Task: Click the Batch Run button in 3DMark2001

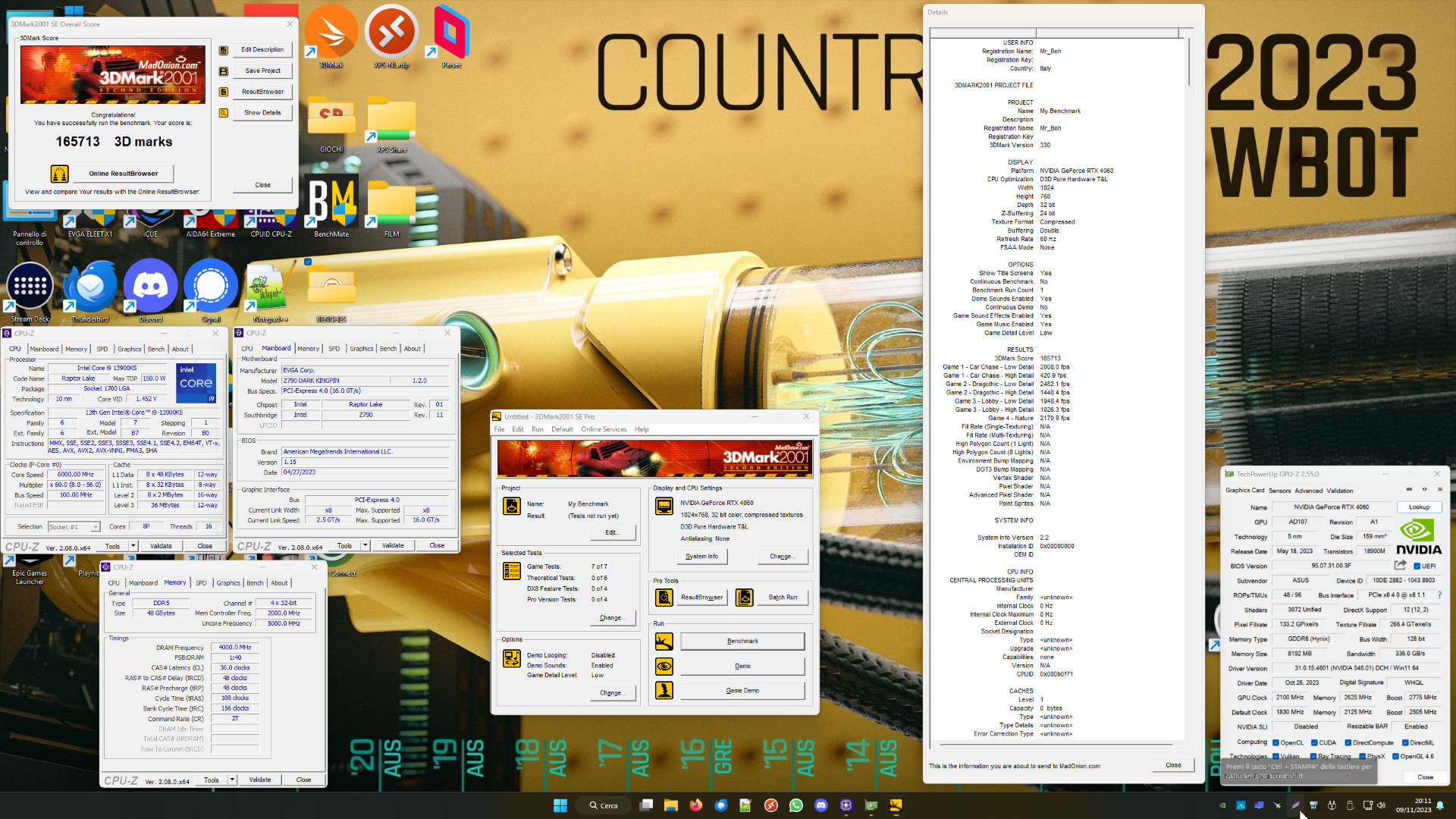Action: coord(783,598)
